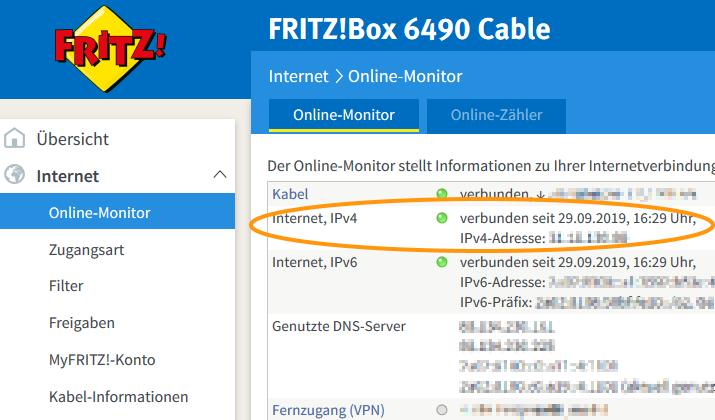The height and width of the screenshot is (420, 715).
Task: Show Kabel-Informationen from the sidebar
Action: point(118,396)
